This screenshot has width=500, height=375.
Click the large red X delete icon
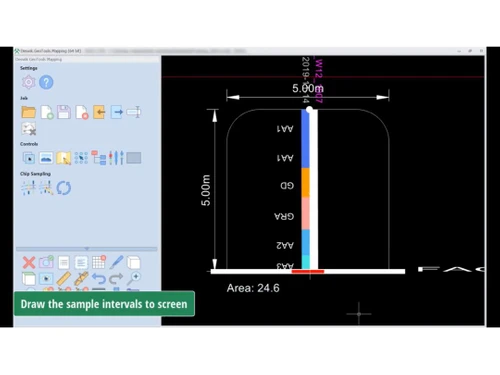click(x=29, y=263)
